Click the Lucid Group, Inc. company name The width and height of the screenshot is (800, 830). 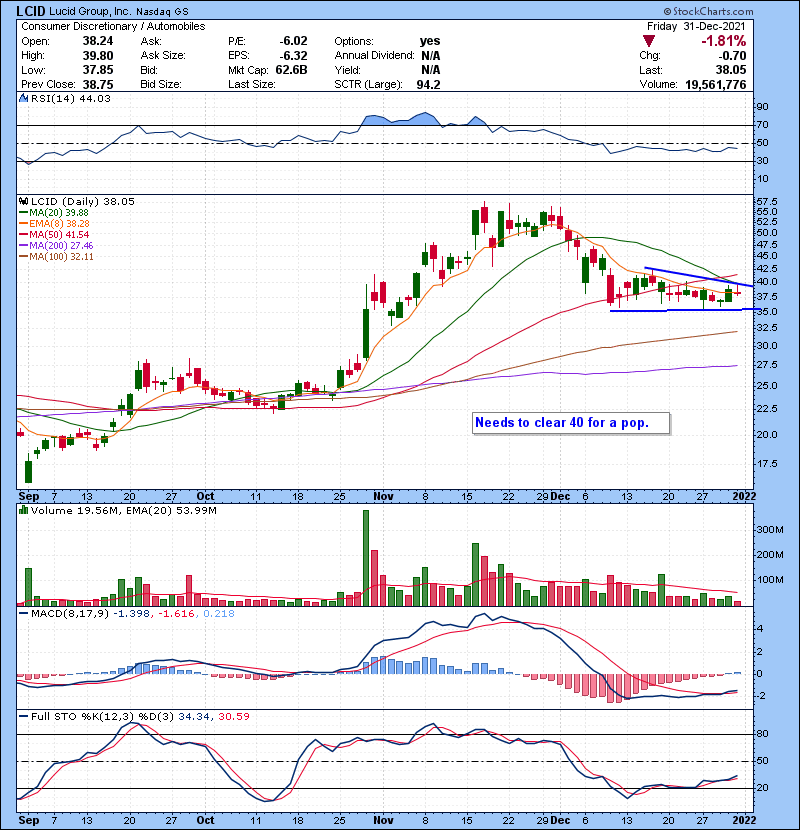pyautogui.click(x=90, y=11)
